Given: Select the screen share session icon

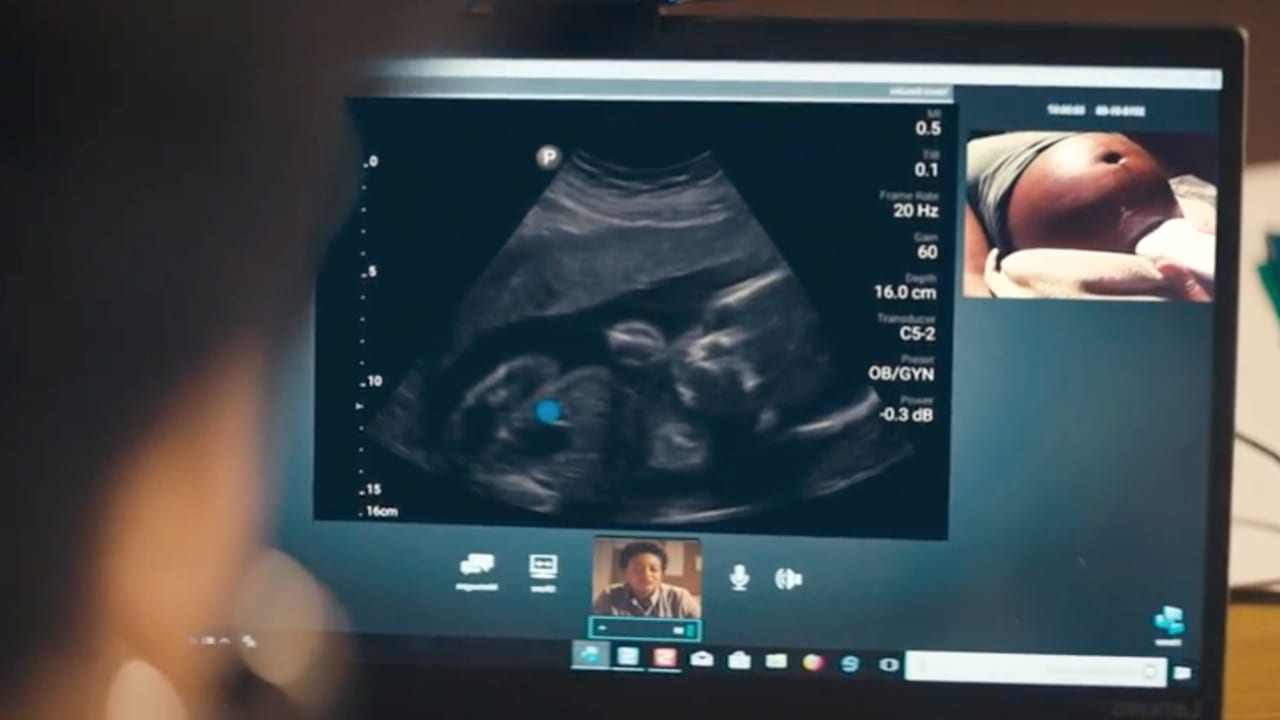Looking at the screenshot, I should (x=543, y=567).
